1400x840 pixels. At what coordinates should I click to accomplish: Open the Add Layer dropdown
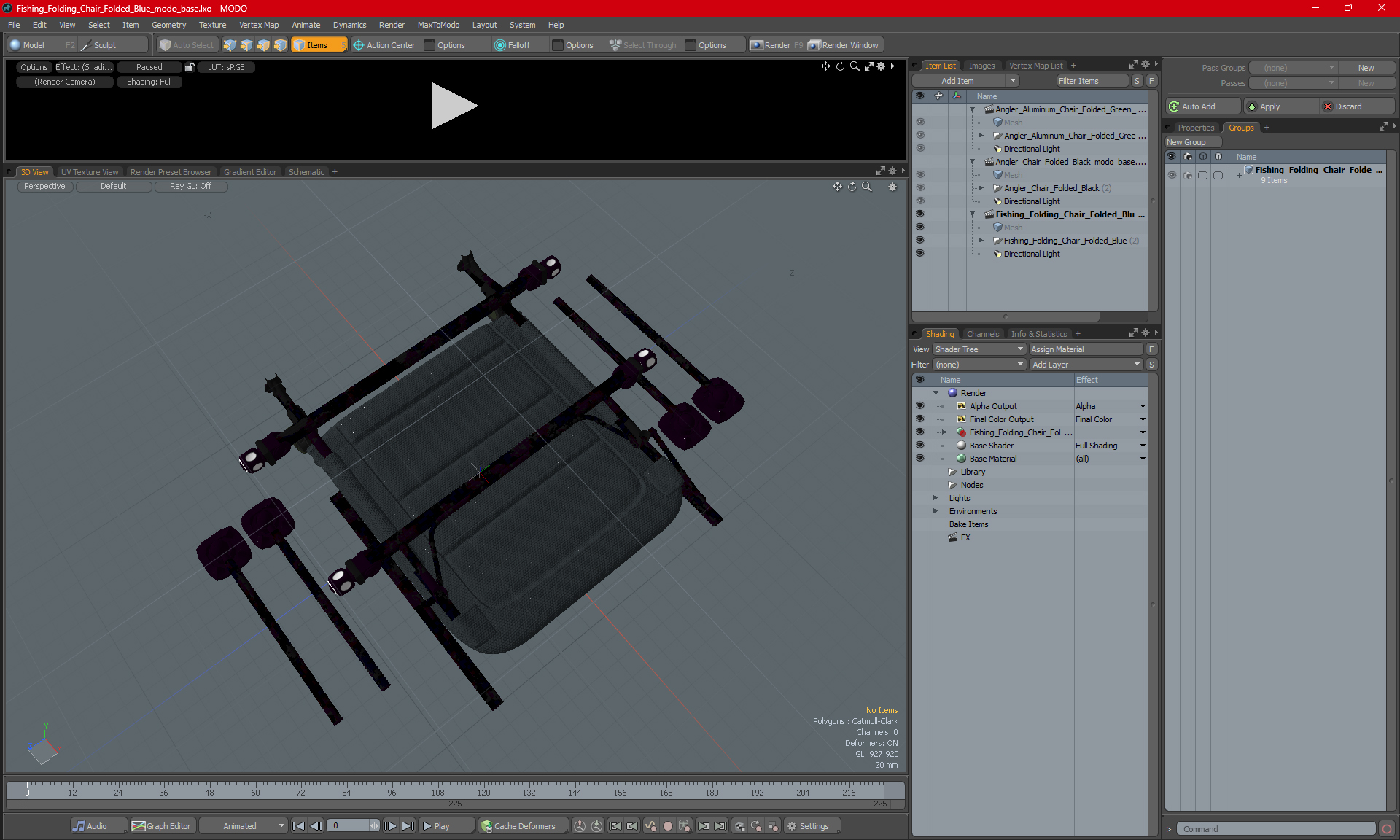[x=1086, y=365]
